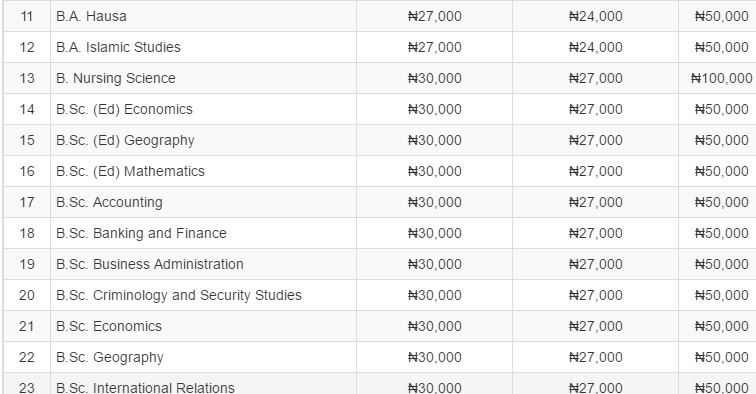Select B.Sc. (Ed) Economics cell
756x394 pixels.
click(203, 109)
